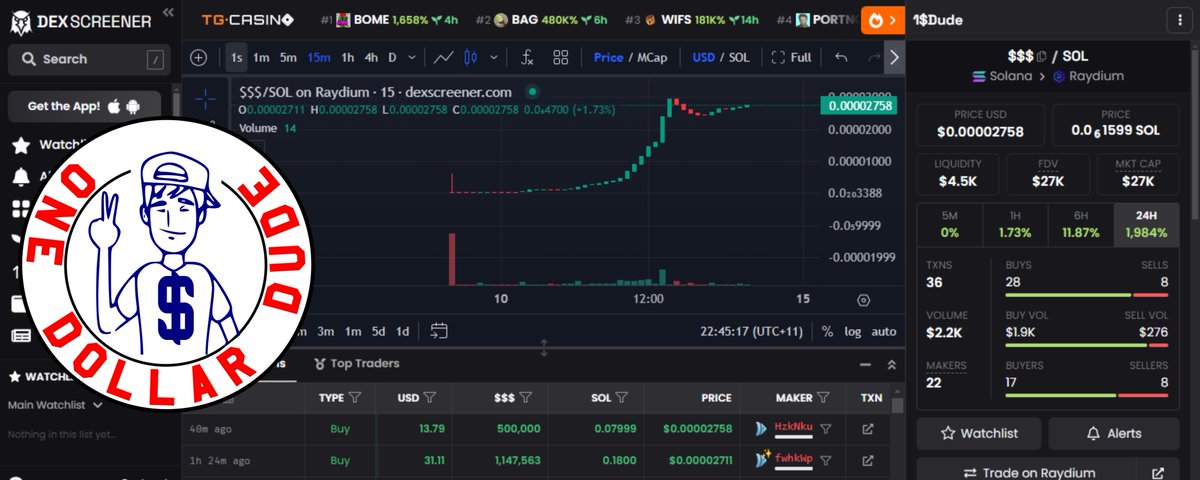This screenshot has width=1200, height=480.
Task: Enter Full screen chart mode
Action: pos(789,57)
